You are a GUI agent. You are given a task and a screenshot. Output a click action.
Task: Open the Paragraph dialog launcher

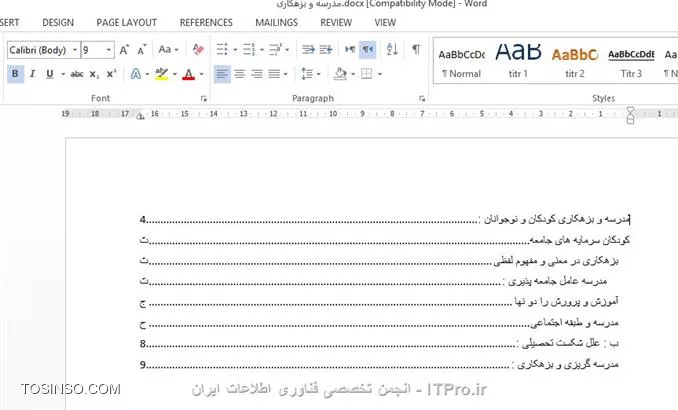[x=422, y=99]
